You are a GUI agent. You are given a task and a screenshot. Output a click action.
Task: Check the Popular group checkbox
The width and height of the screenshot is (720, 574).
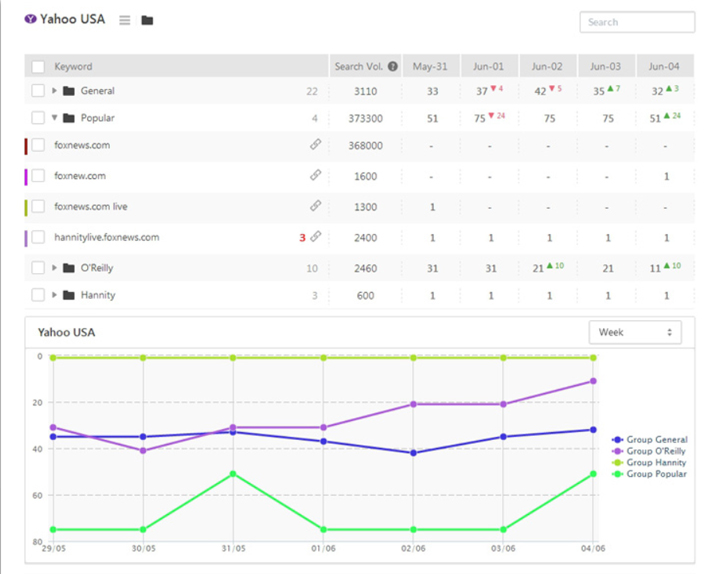38,118
